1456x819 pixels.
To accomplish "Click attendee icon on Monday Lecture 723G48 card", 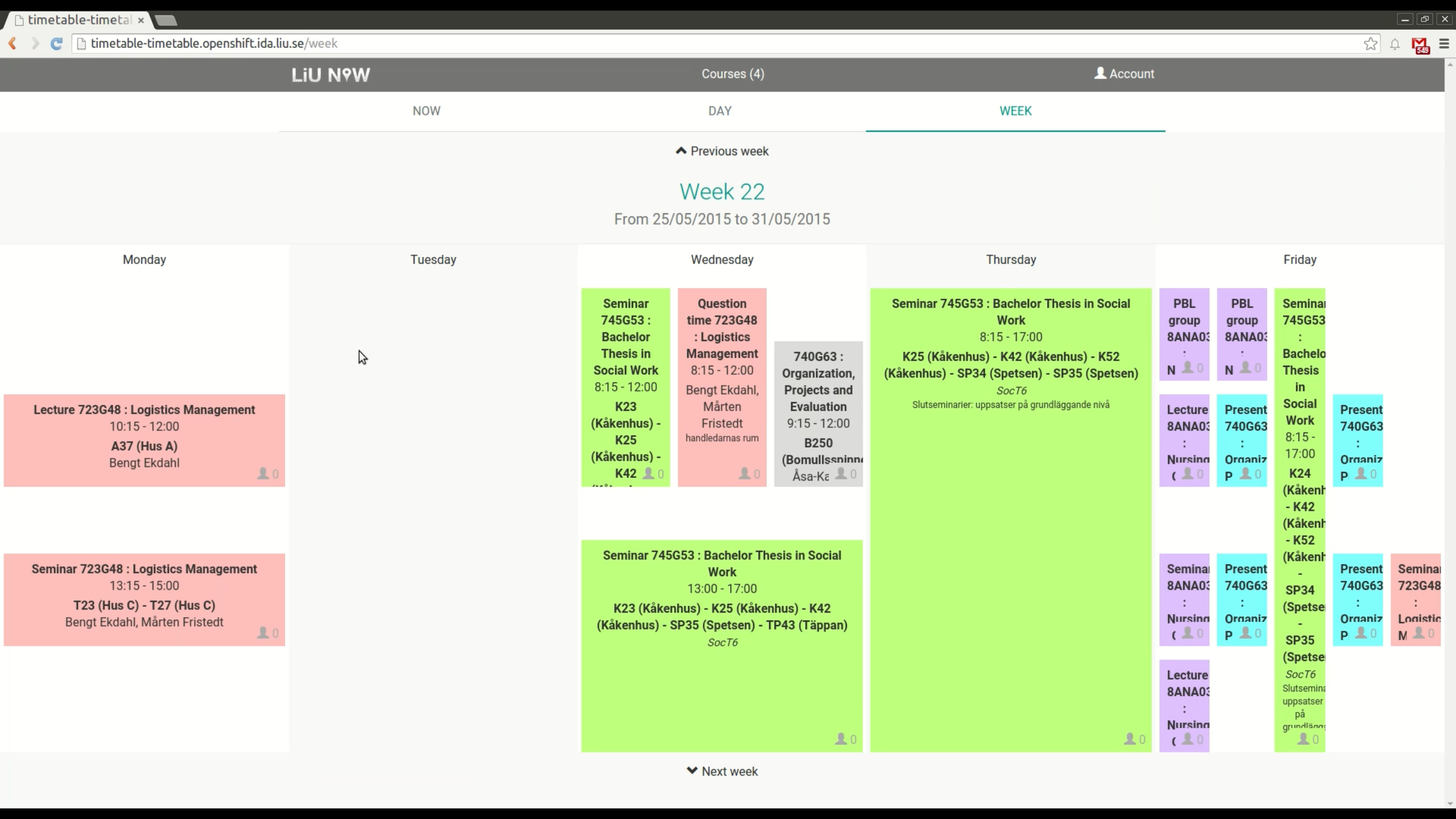I will 263,473.
